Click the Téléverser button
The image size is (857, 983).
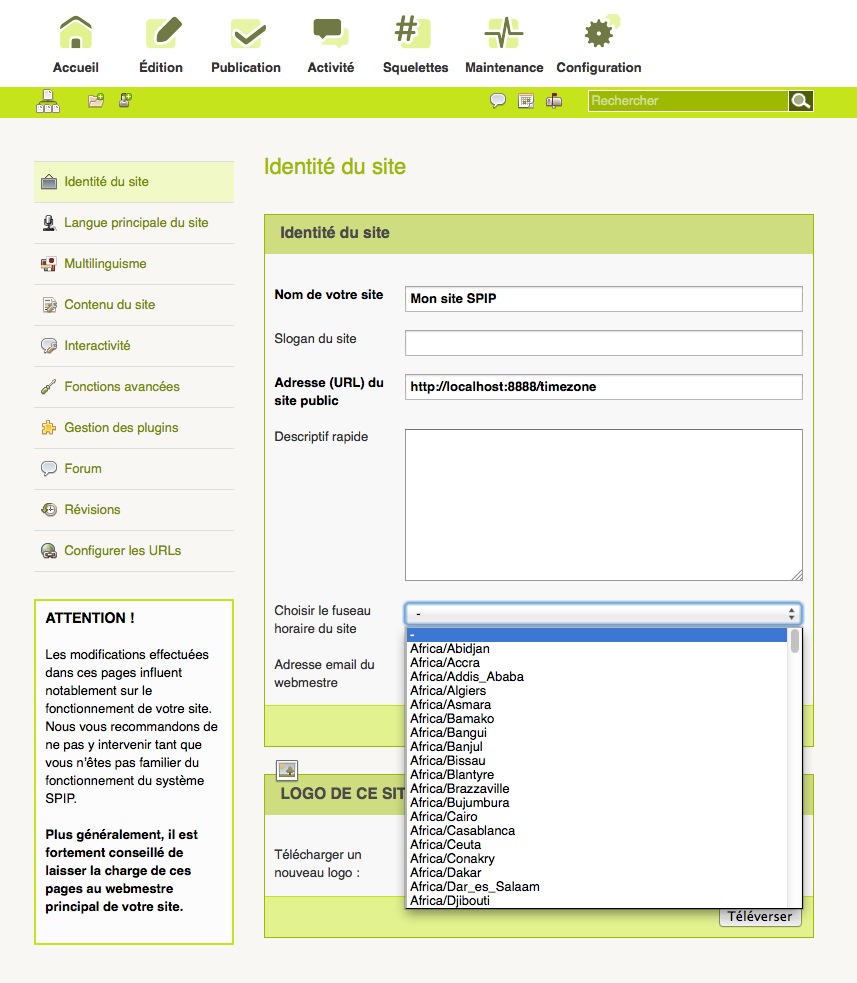[760, 917]
